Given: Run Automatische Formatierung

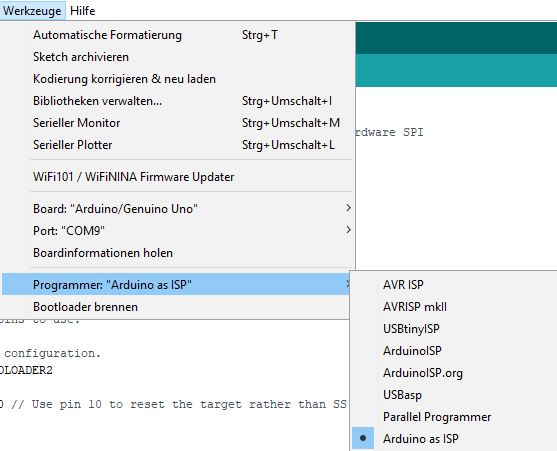Looking at the screenshot, I should pyautogui.click(x=179, y=35).
